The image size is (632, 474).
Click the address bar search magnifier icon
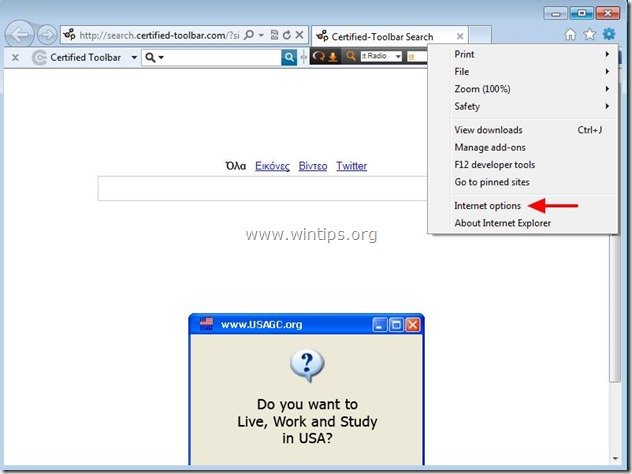(x=249, y=35)
